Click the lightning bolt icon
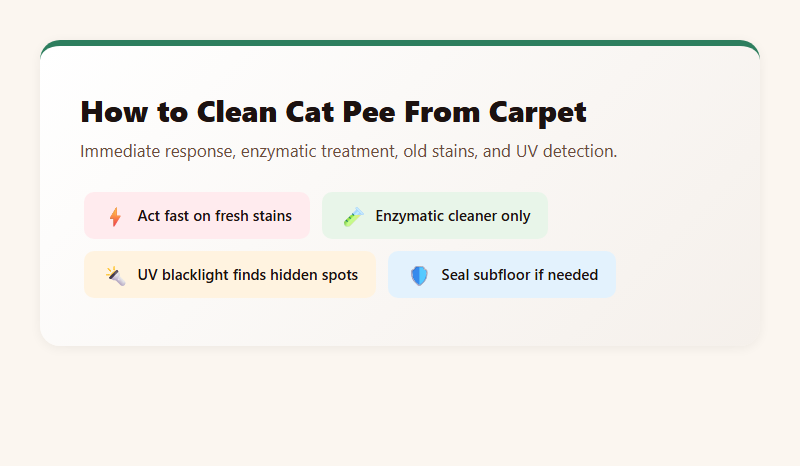 pos(115,216)
